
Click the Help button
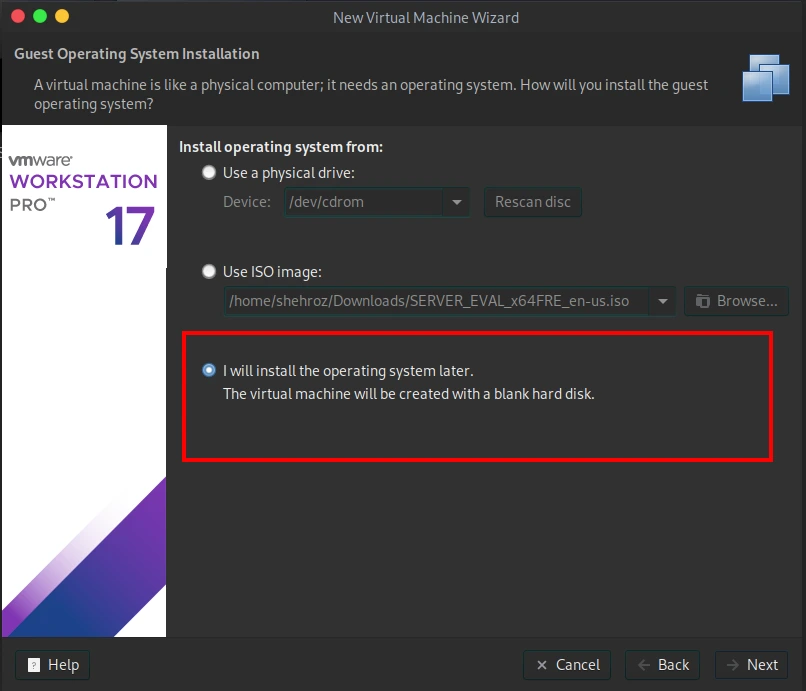[x=52, y=665]
